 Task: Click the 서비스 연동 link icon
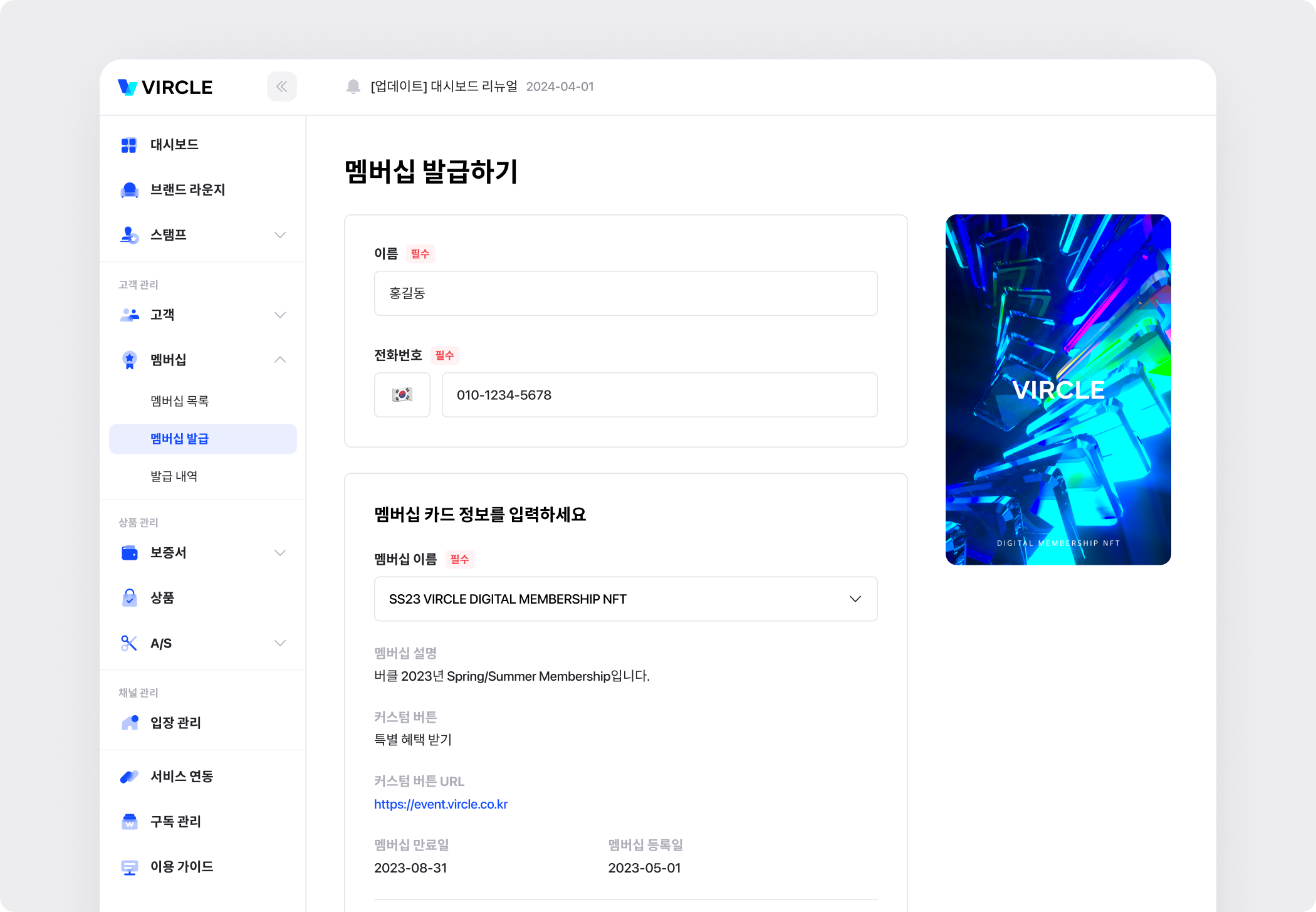tap(129, 777)
